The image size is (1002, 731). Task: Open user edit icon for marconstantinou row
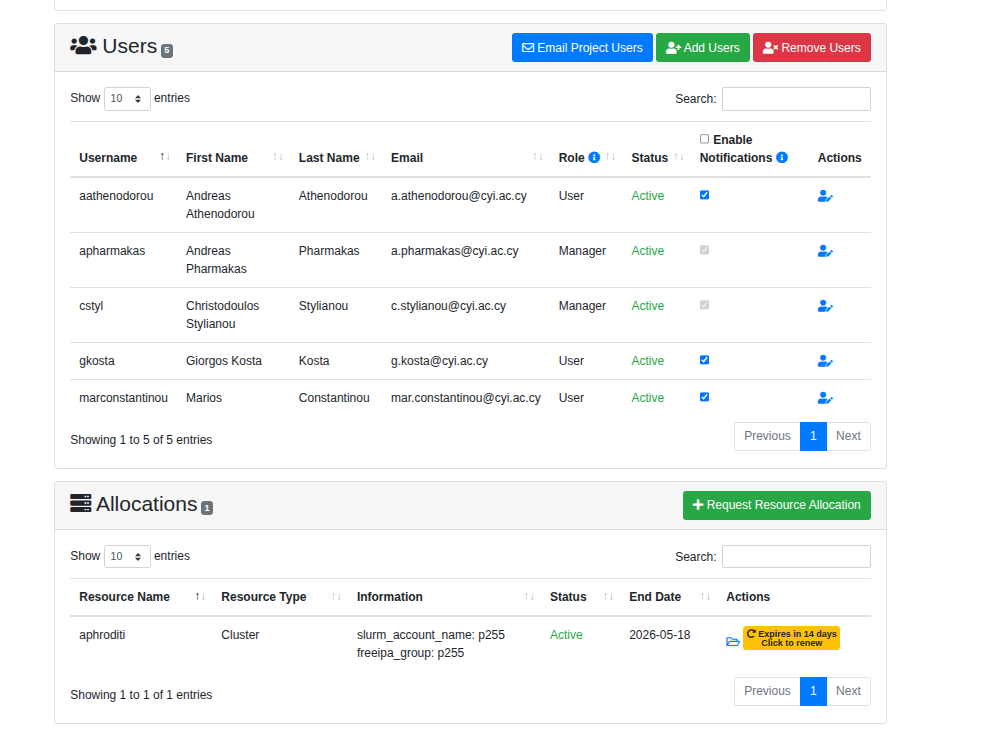pos(825,398)
